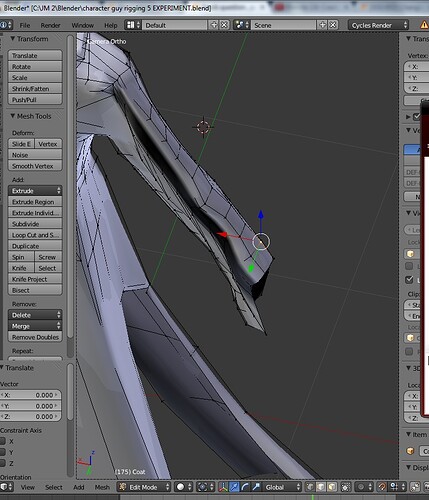Screen dimensions: 429x500
Task: Open the Mesh menu in 3D view header
Action: pyautogui.click(x=102, y=487)
